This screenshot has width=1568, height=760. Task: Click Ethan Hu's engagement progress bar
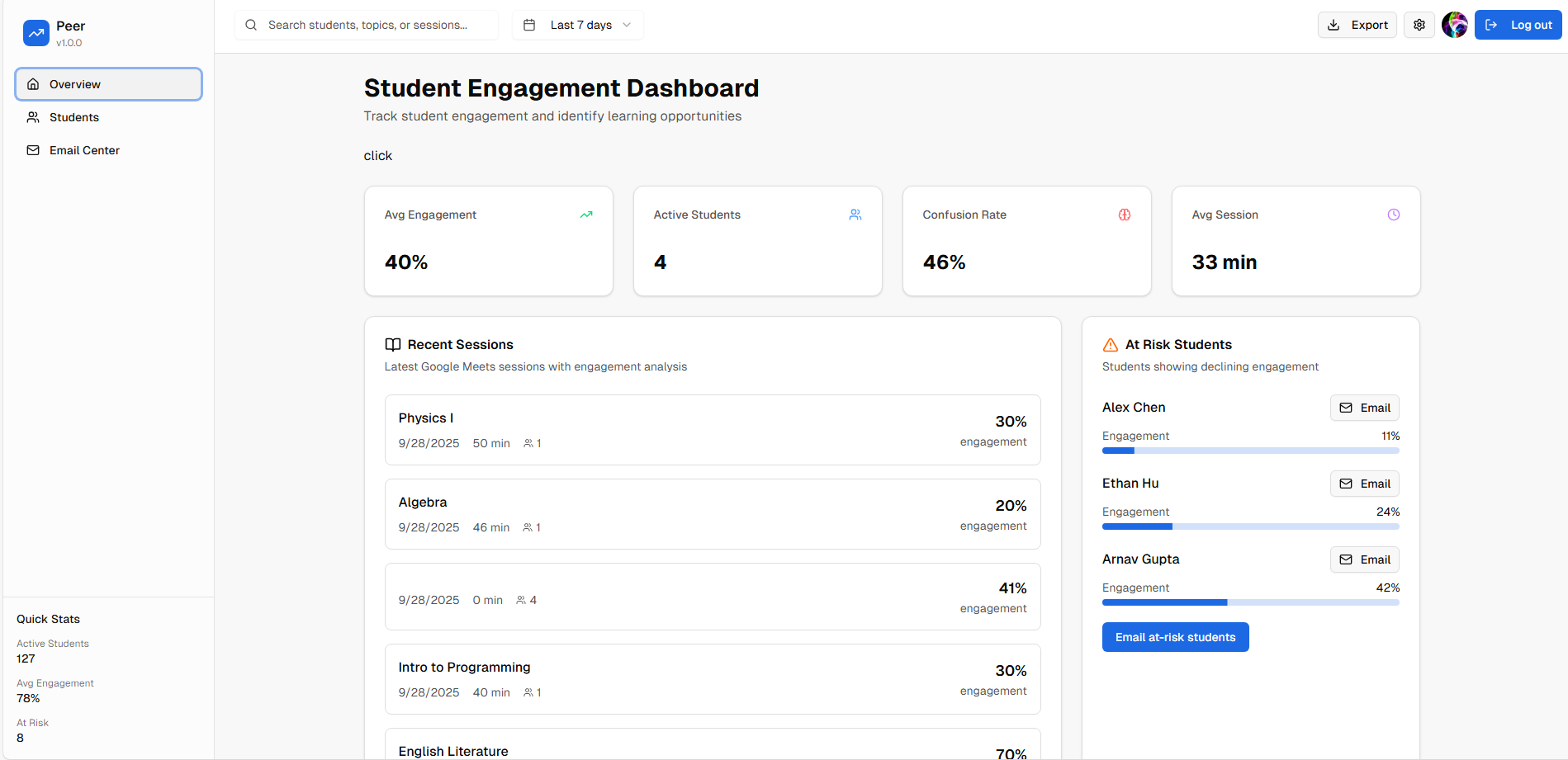1251,526
